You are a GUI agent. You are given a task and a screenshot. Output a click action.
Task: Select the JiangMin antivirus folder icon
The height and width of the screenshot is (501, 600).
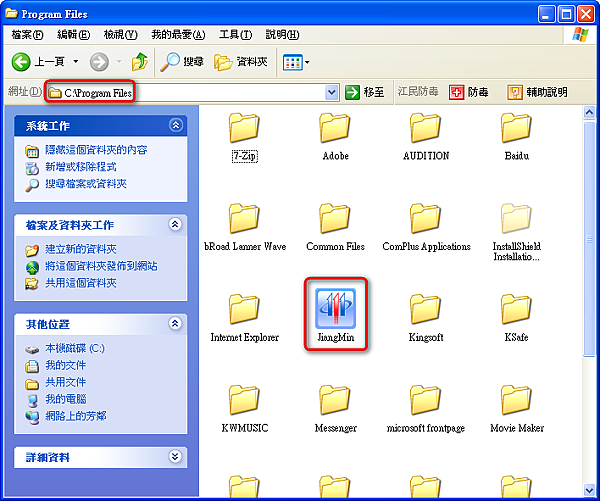click(336, 308)
